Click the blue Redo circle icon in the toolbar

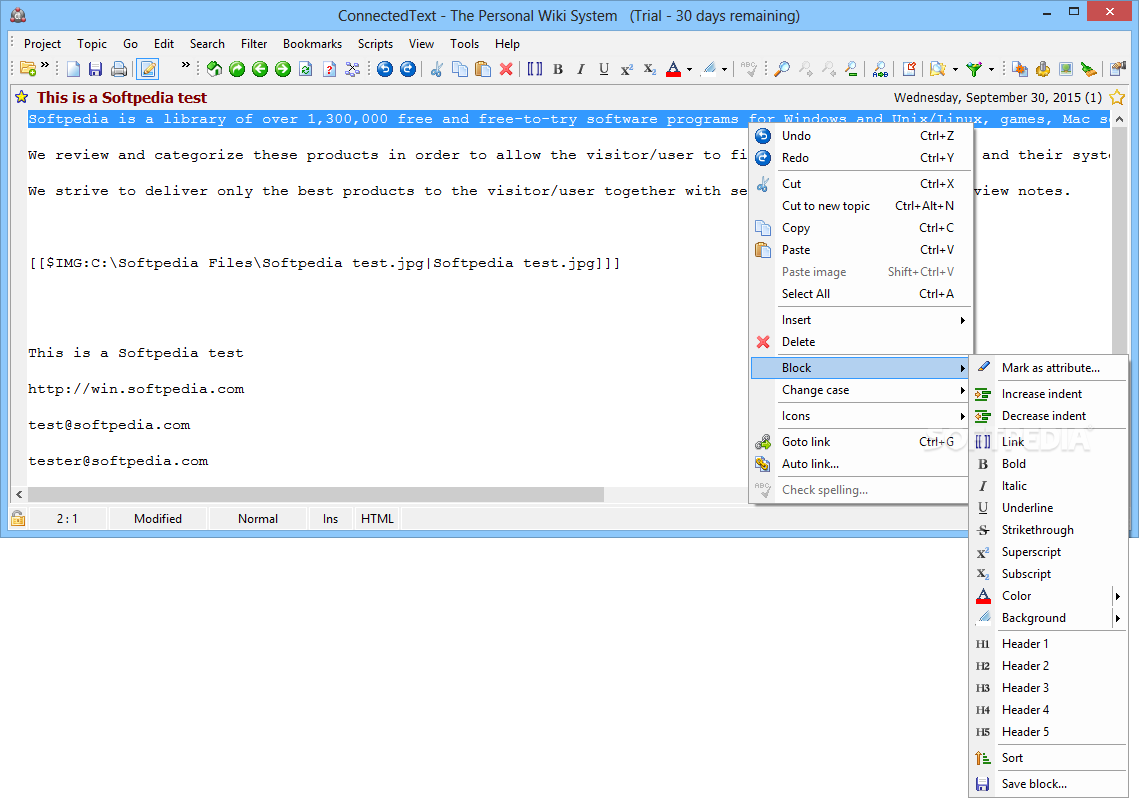point(408,69)
